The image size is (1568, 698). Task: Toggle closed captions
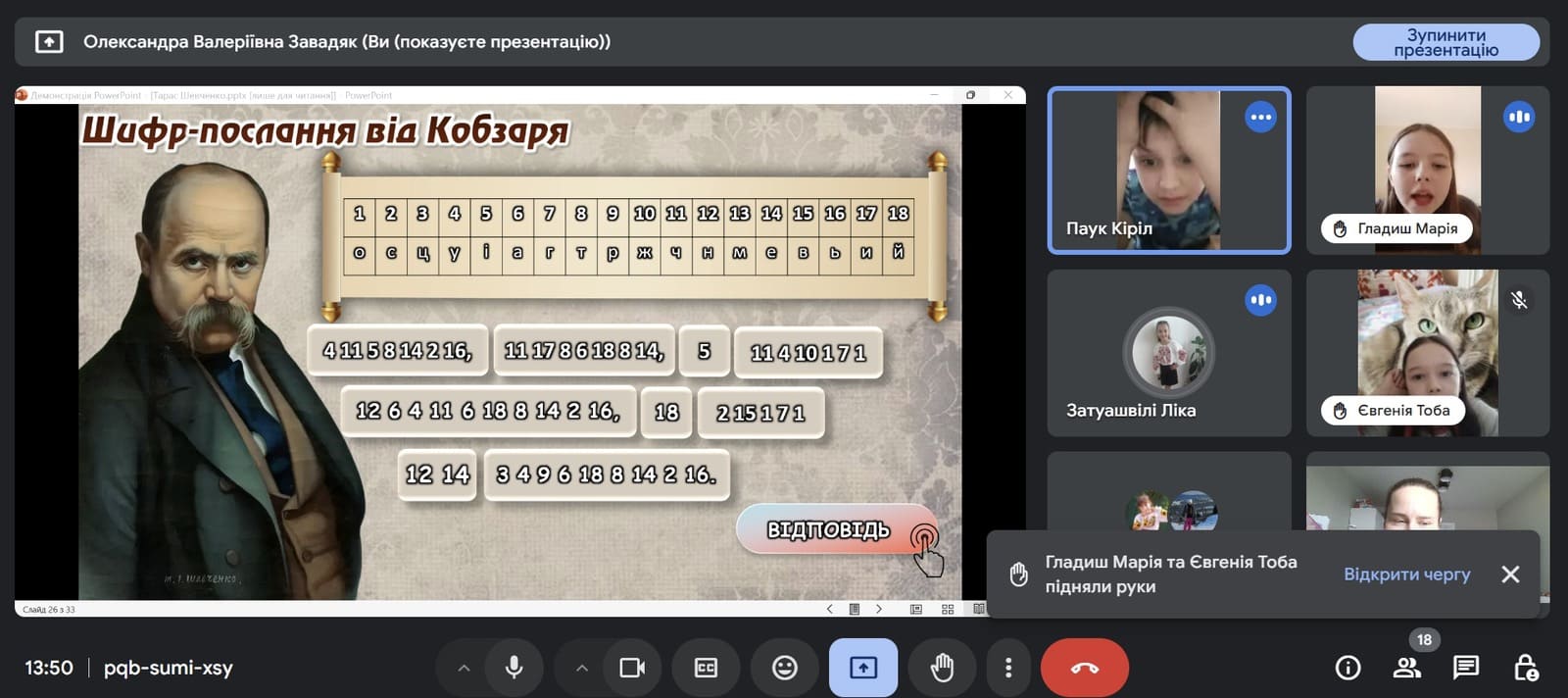pyautogui.click(x=706, y=668)
